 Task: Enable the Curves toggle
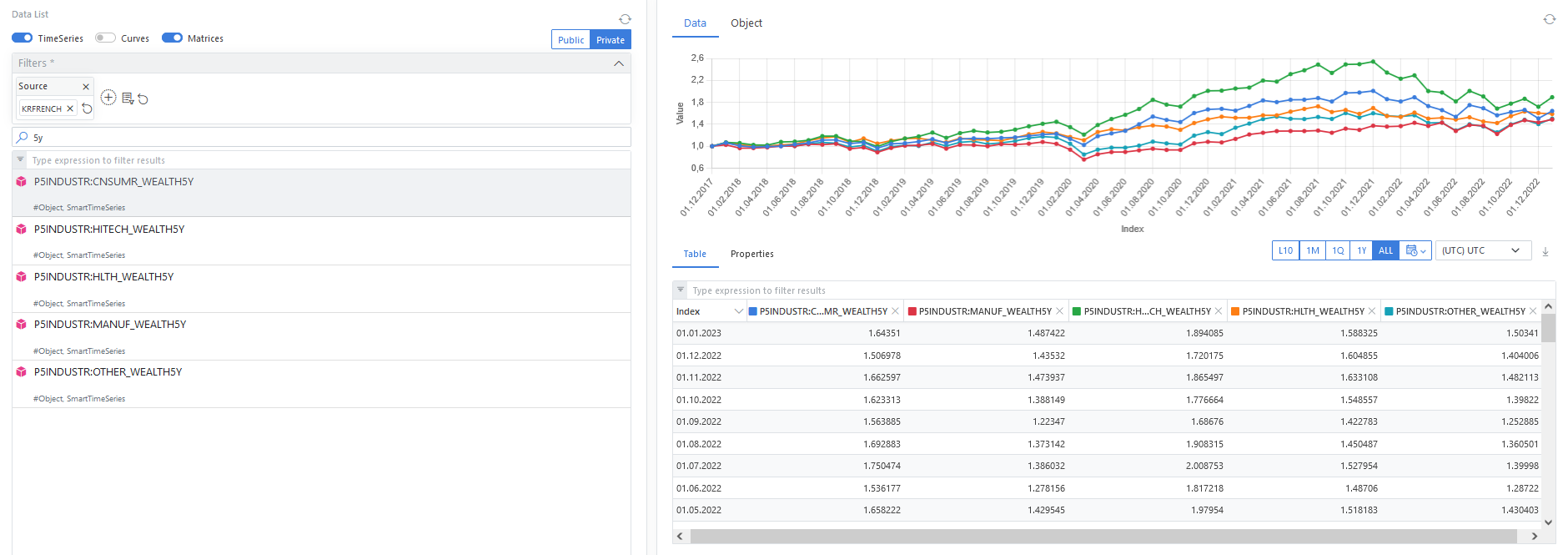coord(105,38)
